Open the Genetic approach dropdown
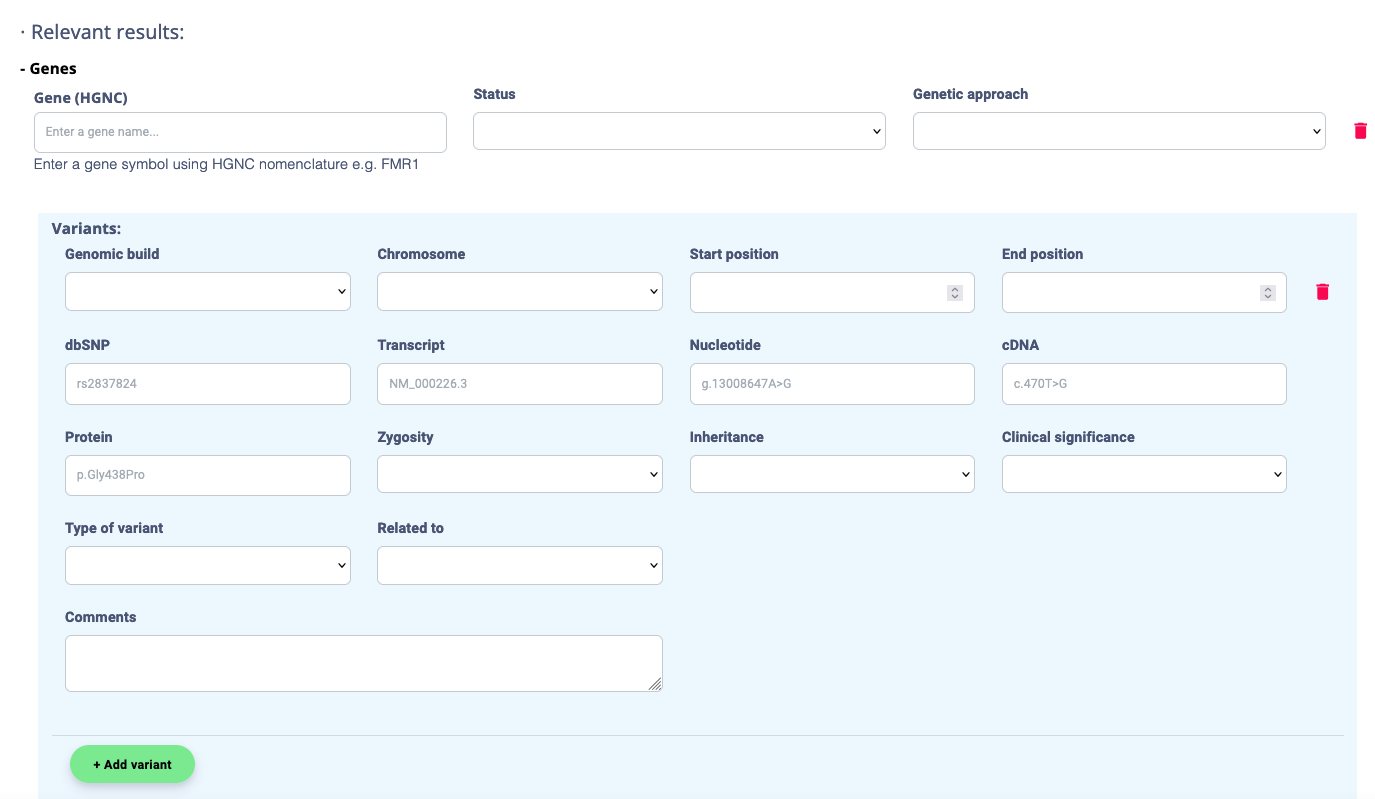This screenshot has height=799, width=1375. (1119, 131)
